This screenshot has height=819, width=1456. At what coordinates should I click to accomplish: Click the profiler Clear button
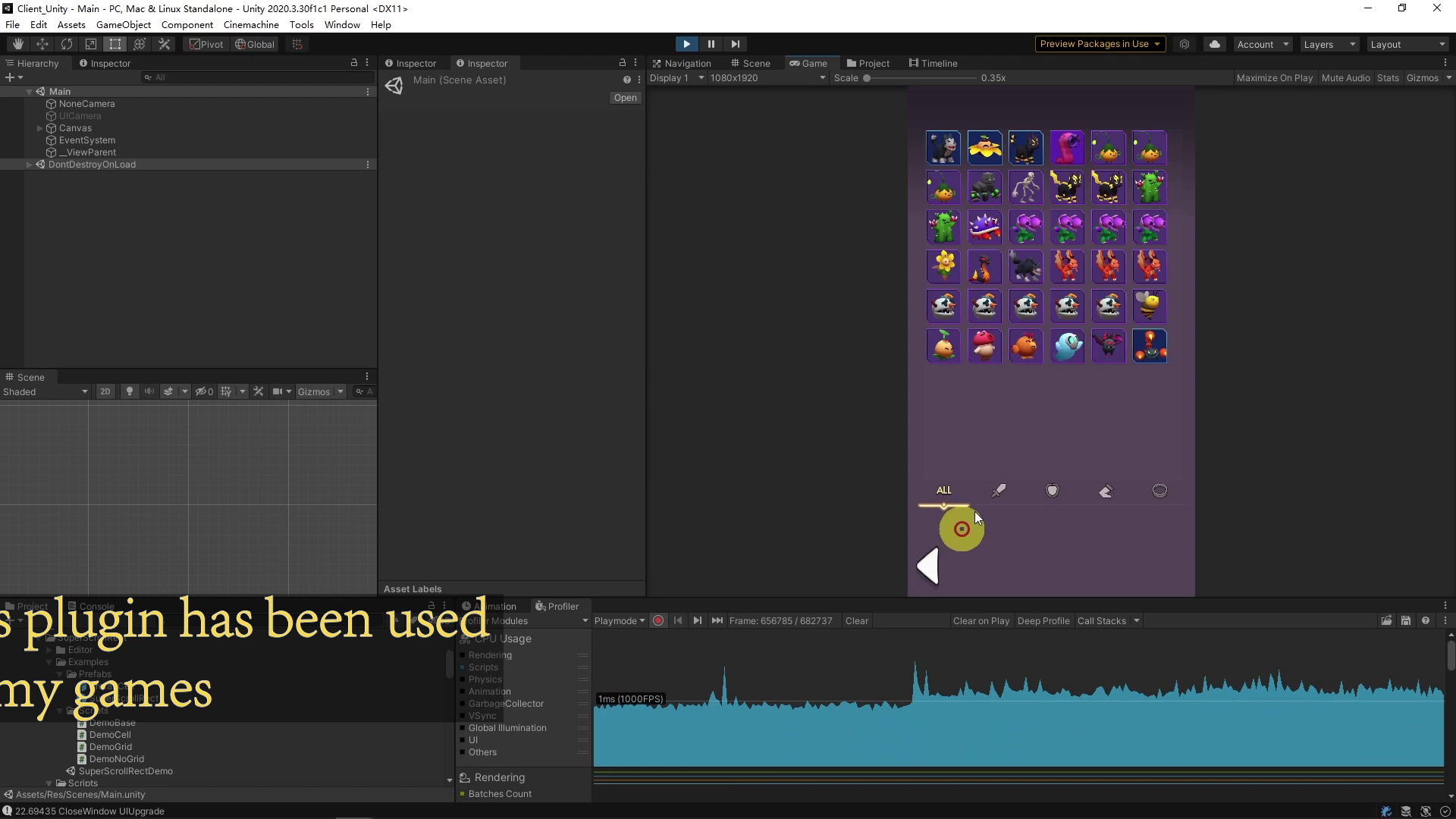click(x=857, y=621)
